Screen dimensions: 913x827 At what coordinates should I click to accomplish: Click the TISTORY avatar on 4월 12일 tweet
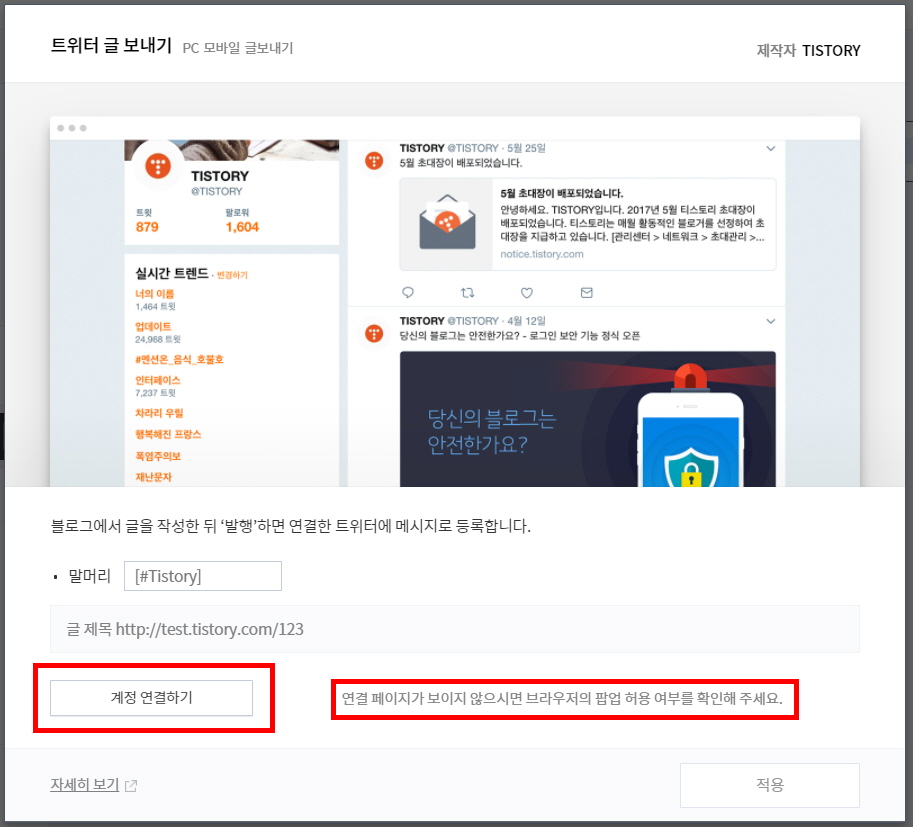(374, 334)
